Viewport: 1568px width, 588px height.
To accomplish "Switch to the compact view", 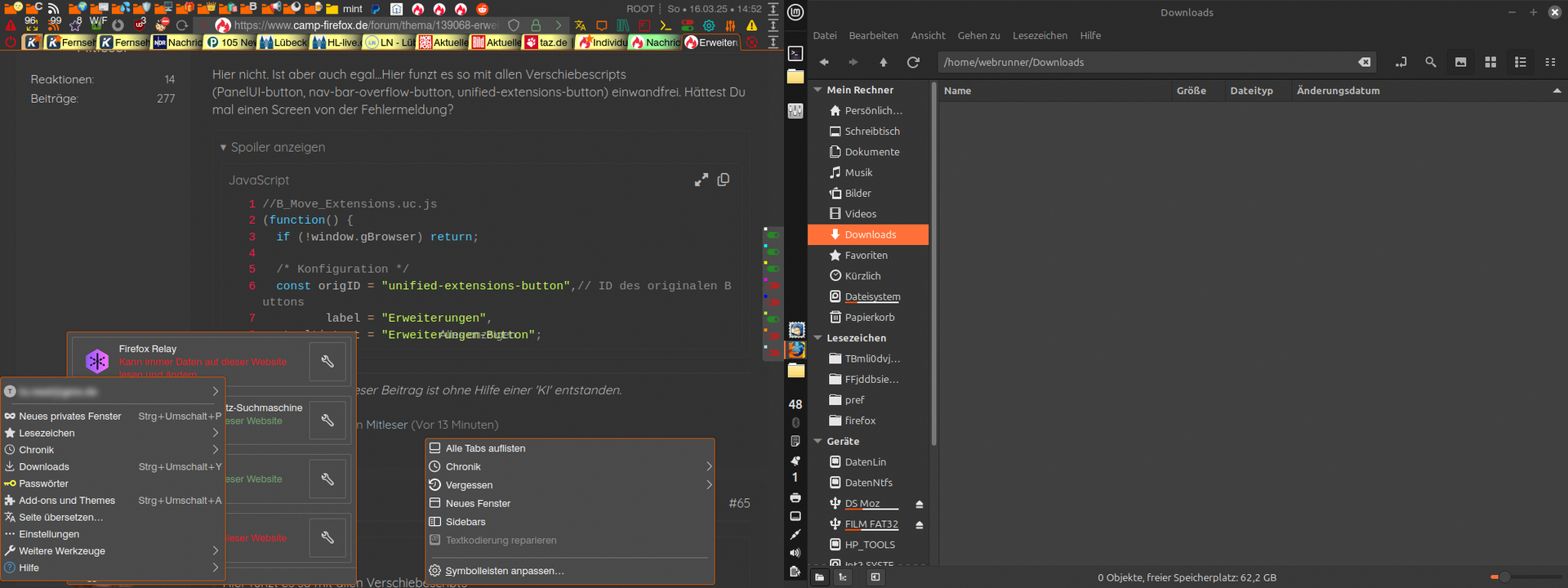I will coord(1549,62).
